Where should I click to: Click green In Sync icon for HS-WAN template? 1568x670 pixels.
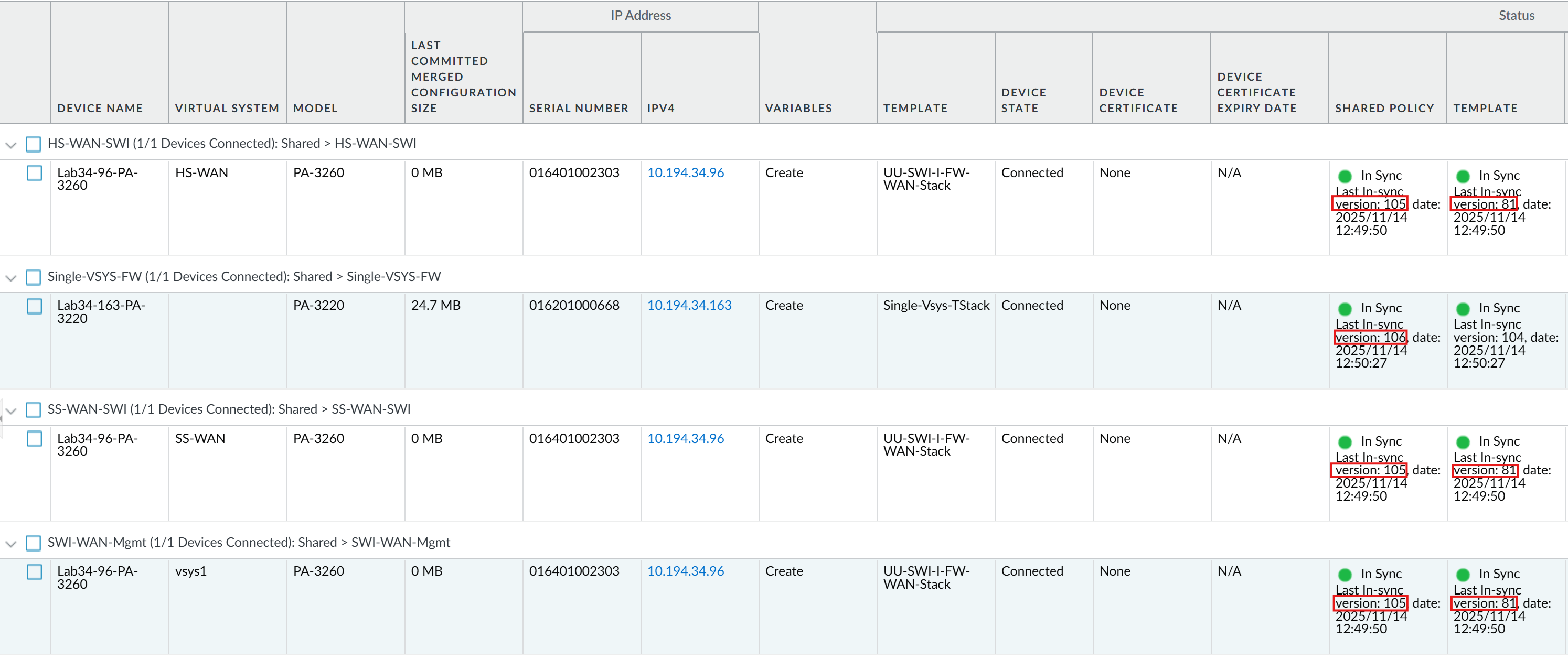(x=1463, y=176)
